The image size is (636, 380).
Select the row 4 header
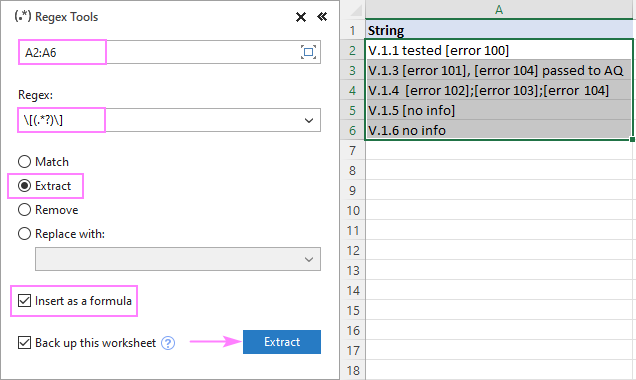click(353, 90)
